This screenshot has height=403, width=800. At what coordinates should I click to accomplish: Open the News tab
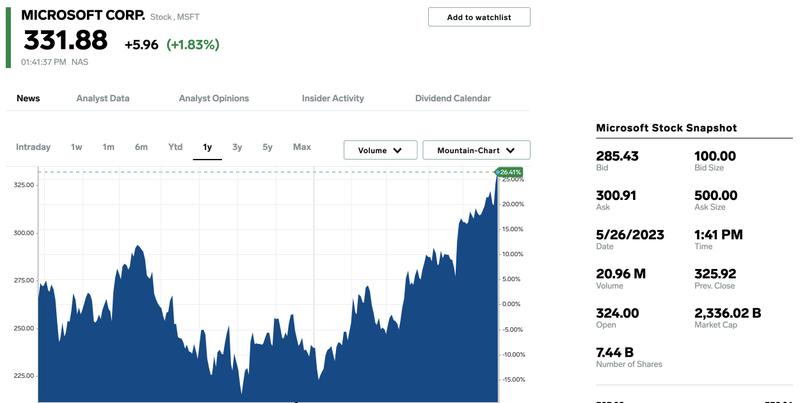[28, 98]
